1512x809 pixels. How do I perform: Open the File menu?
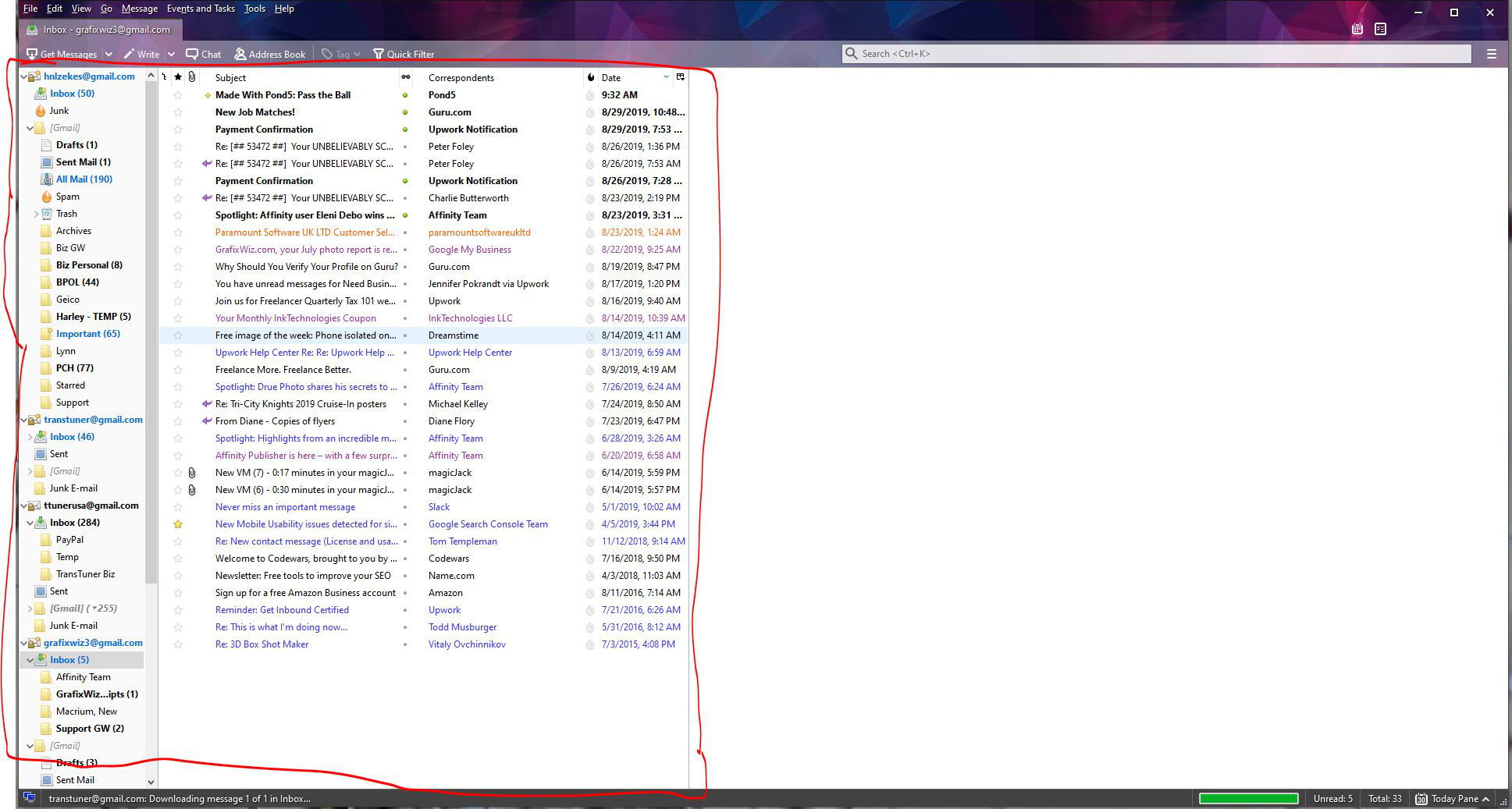[x=30, y=9]
